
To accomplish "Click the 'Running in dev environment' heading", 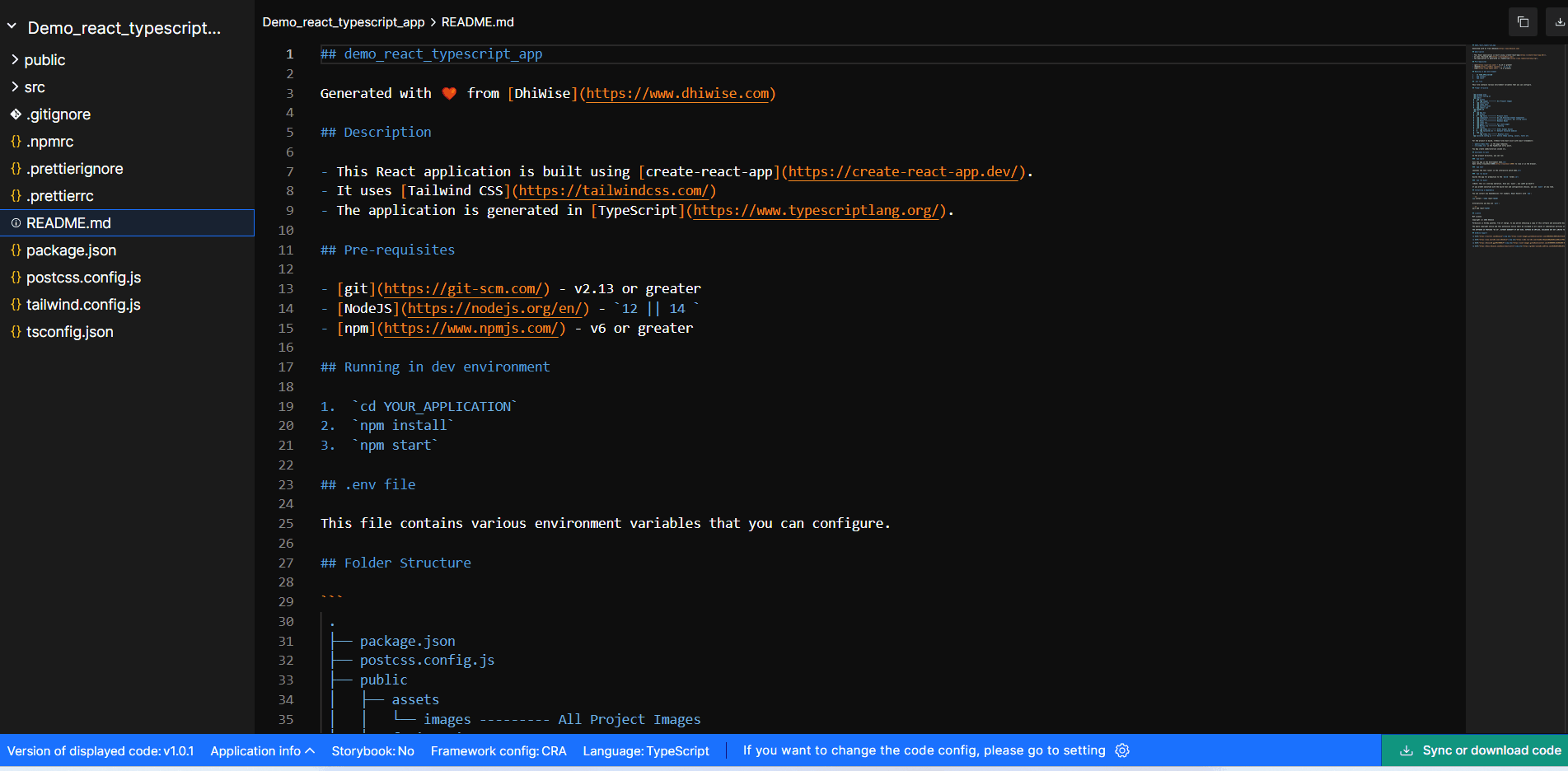I will click(x=435, y=367).
